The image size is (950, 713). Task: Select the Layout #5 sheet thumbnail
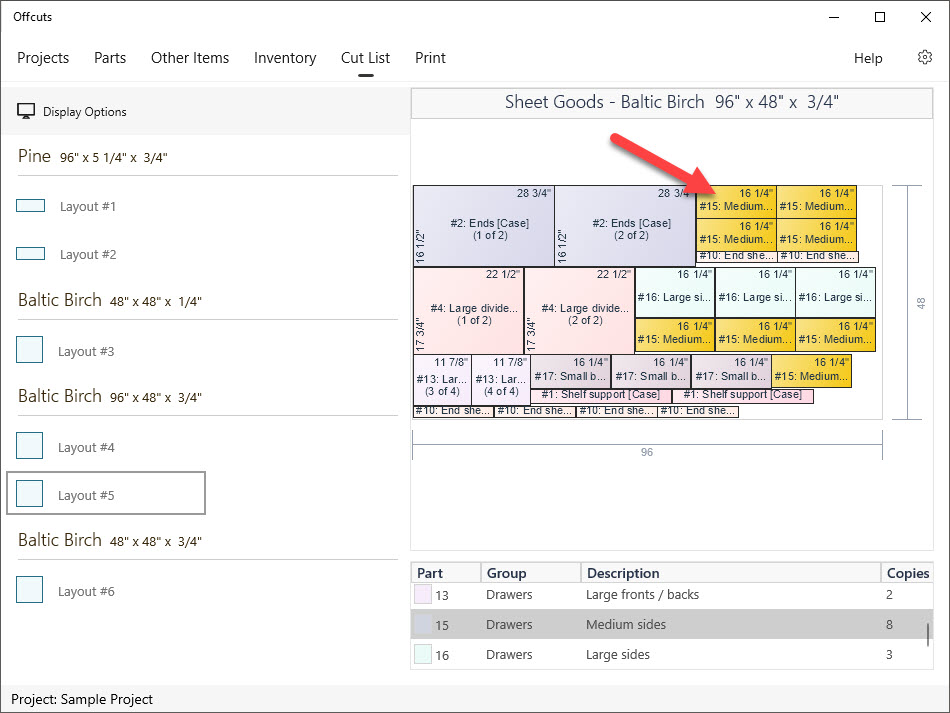click(x=29, y=494)
